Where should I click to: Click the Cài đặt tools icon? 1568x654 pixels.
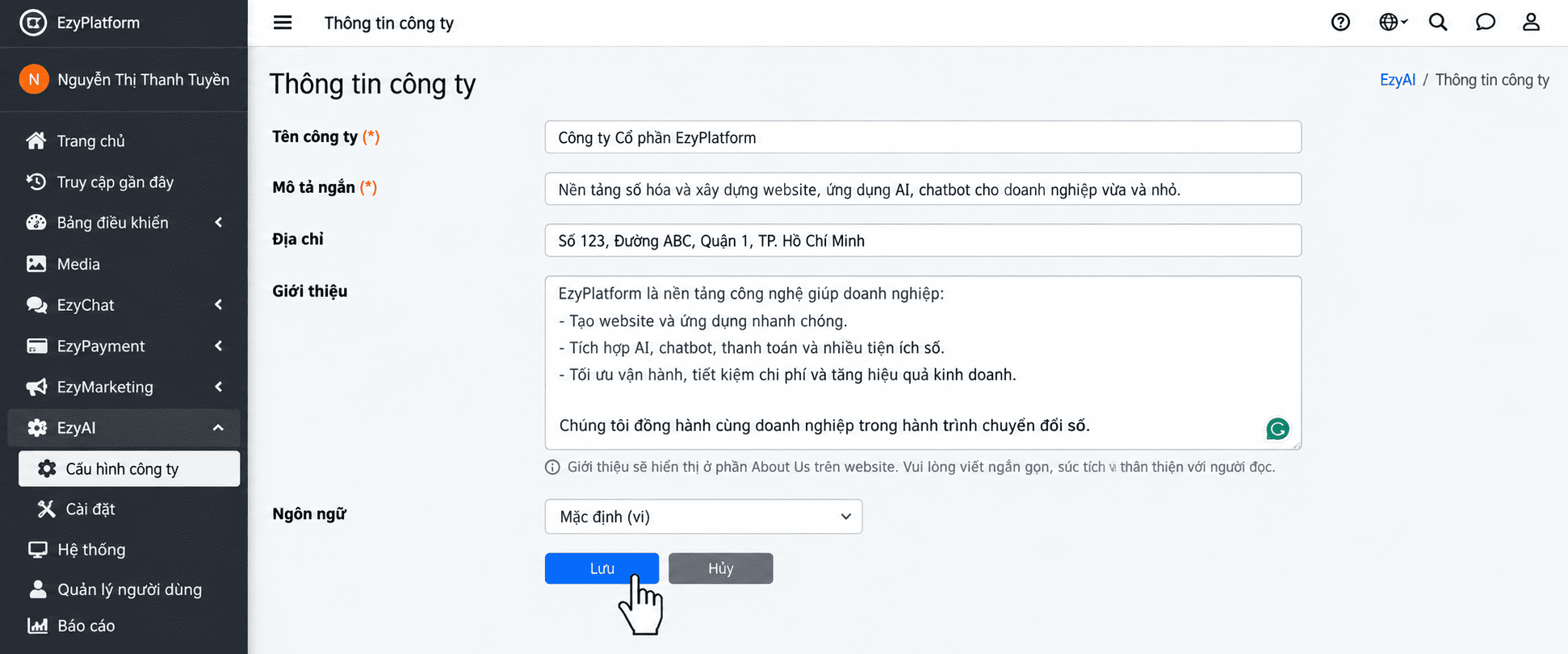(x=47, y=509)
